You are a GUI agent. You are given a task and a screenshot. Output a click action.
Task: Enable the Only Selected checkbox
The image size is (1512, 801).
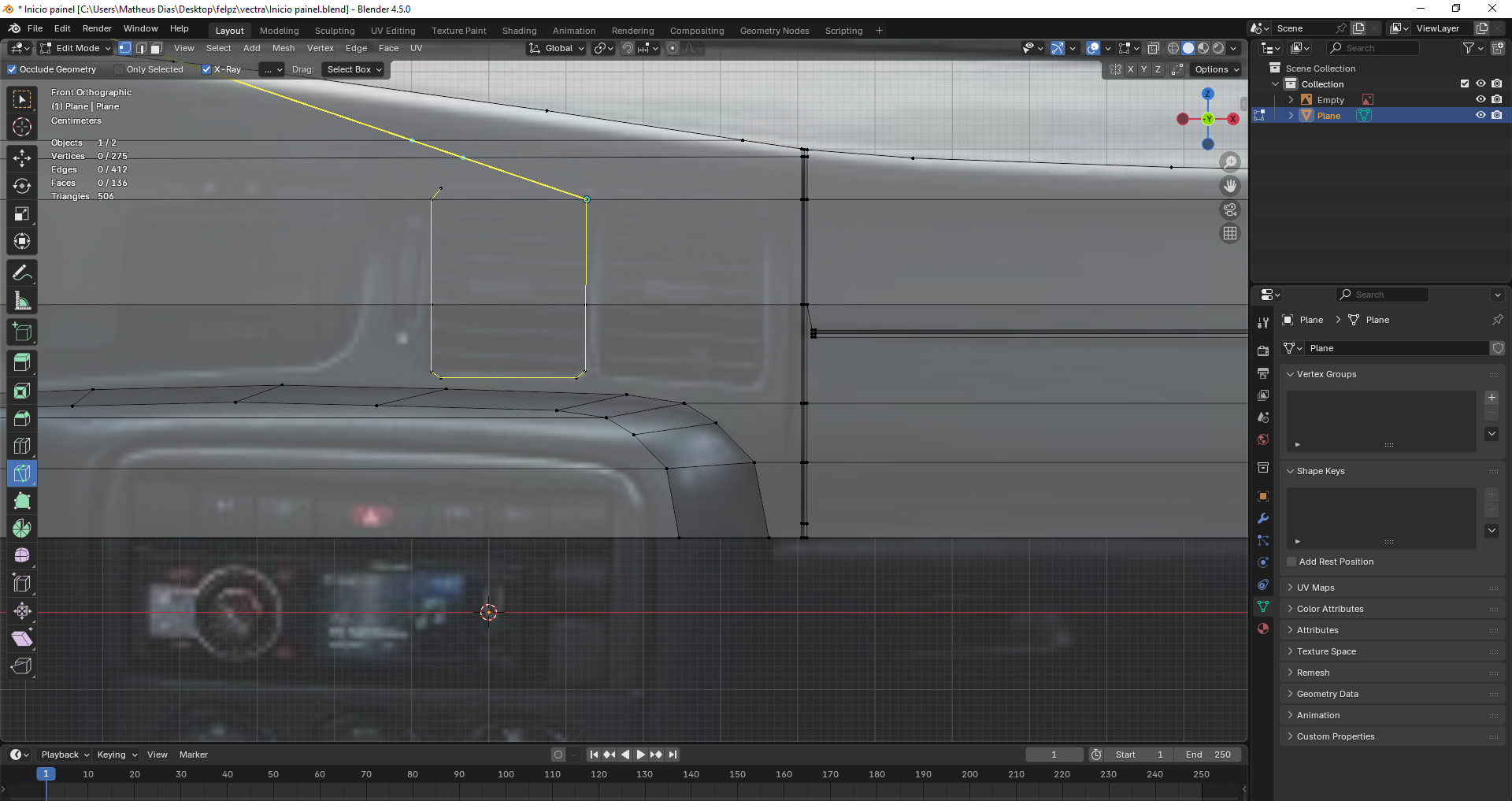point(119,69)
